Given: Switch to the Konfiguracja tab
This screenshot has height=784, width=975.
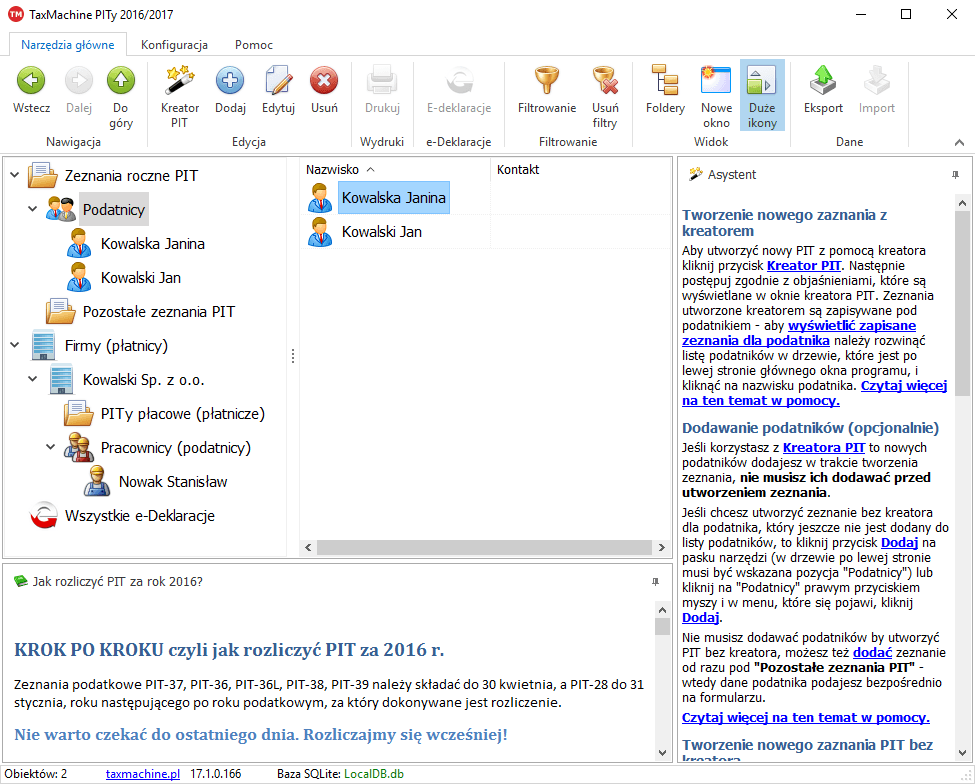Looking at the screenshot, I should click(x=174, y=45).
